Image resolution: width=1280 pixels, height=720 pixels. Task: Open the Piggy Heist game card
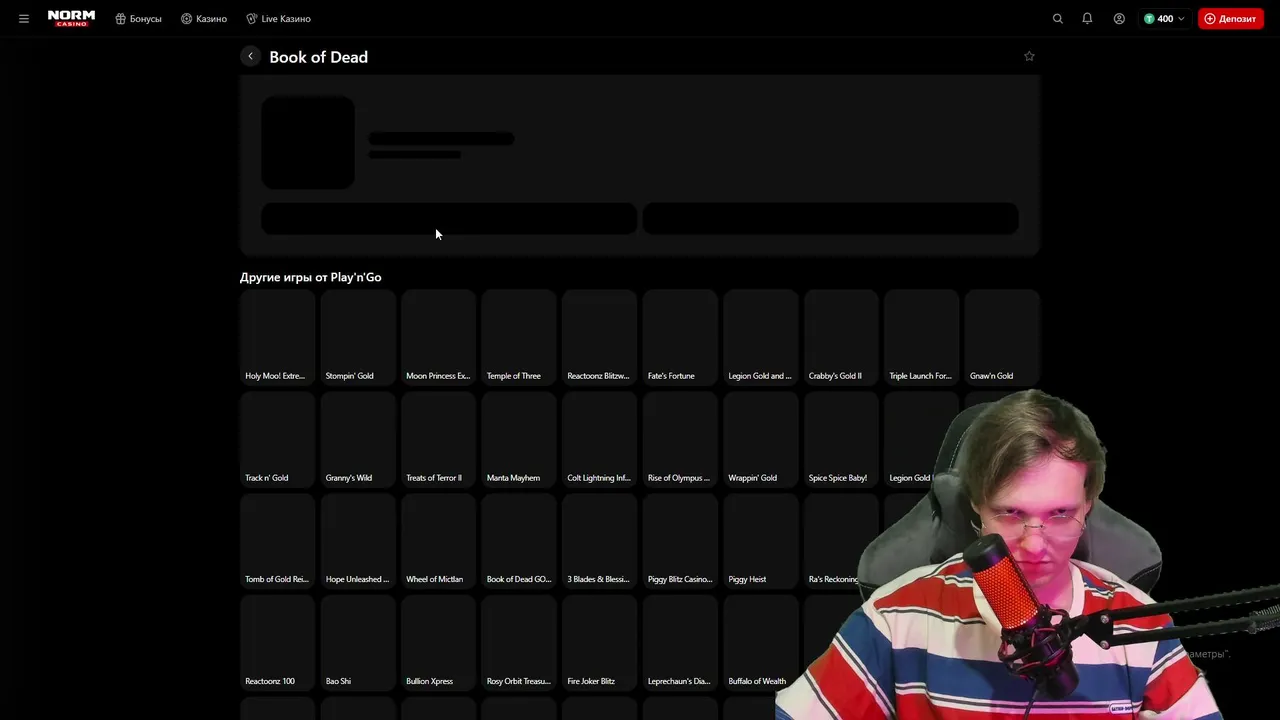click(x=760, y=541)
